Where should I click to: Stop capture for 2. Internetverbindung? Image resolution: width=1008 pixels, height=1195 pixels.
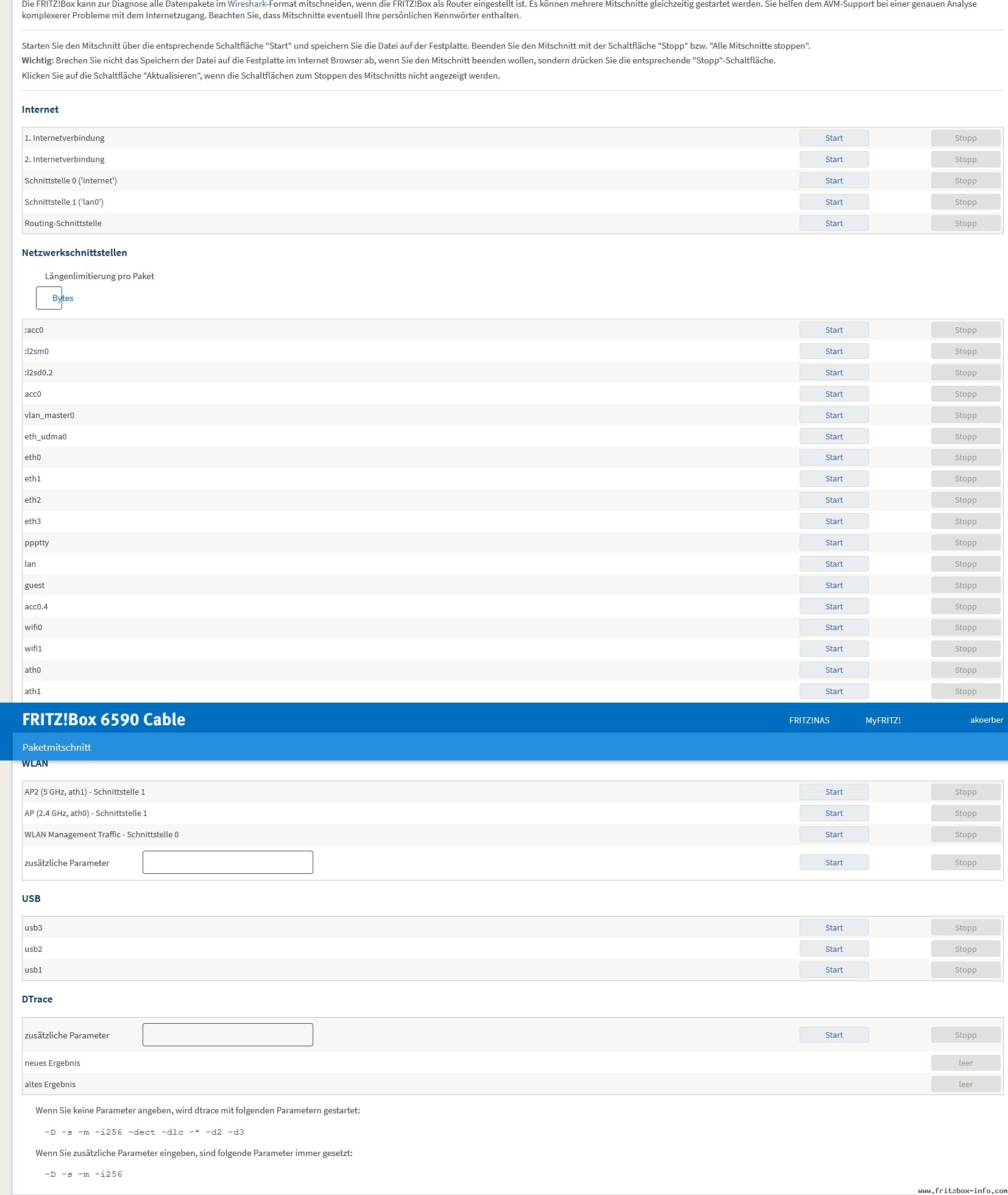pyautogui.click(x=965, y=160)
